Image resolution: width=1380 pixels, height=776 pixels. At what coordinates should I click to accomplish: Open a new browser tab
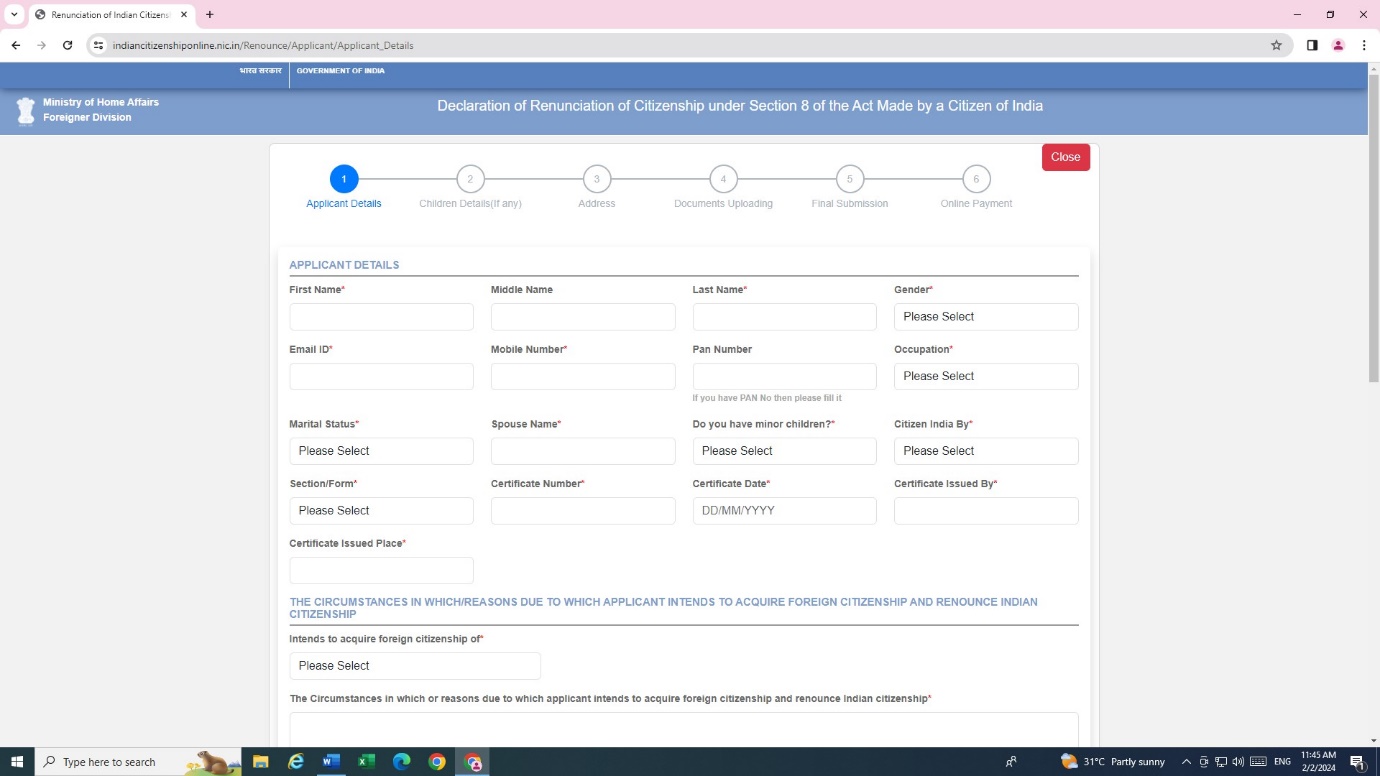[210, 15]
